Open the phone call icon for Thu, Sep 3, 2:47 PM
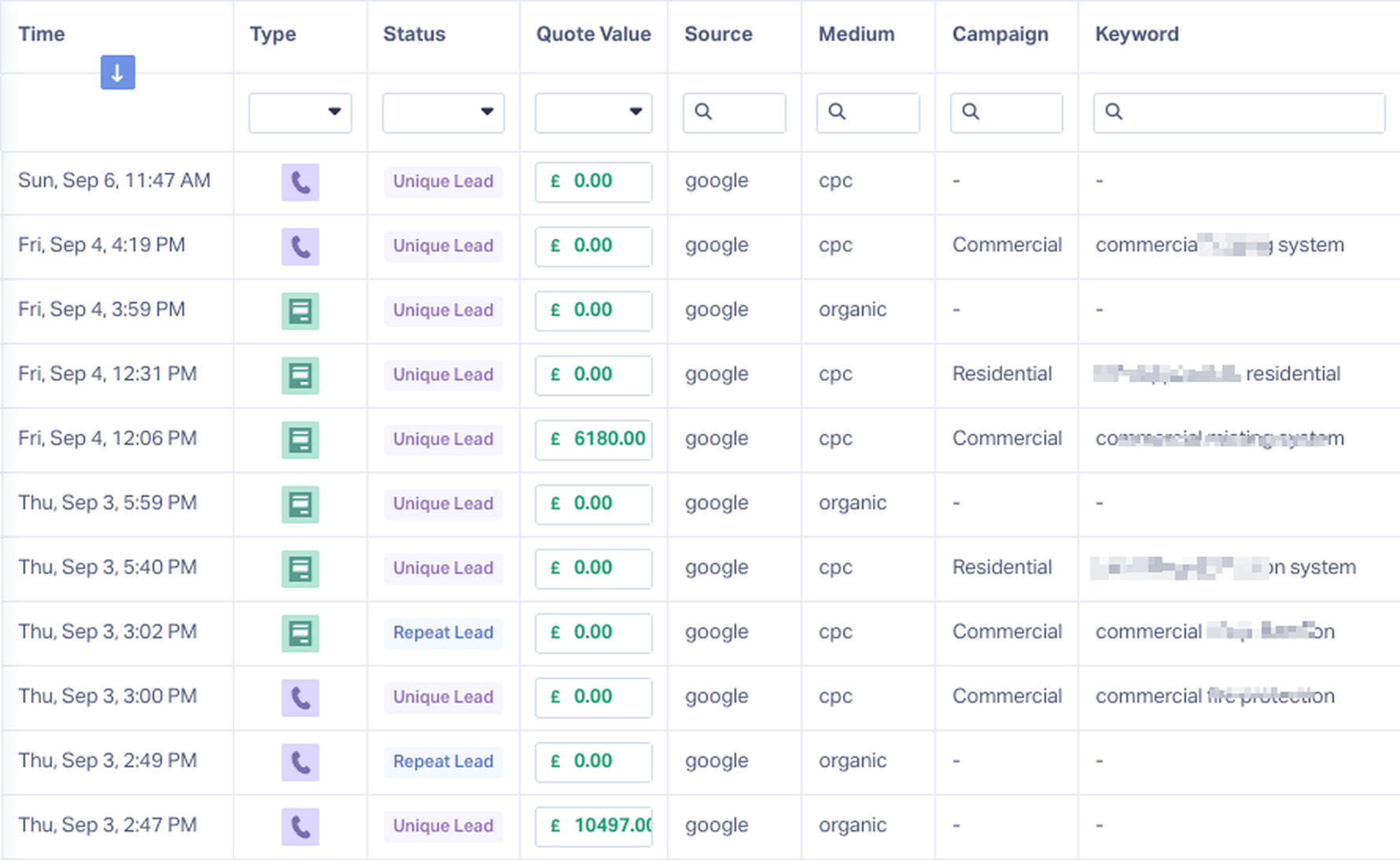1400x860 pixels. tap(300, 827)
